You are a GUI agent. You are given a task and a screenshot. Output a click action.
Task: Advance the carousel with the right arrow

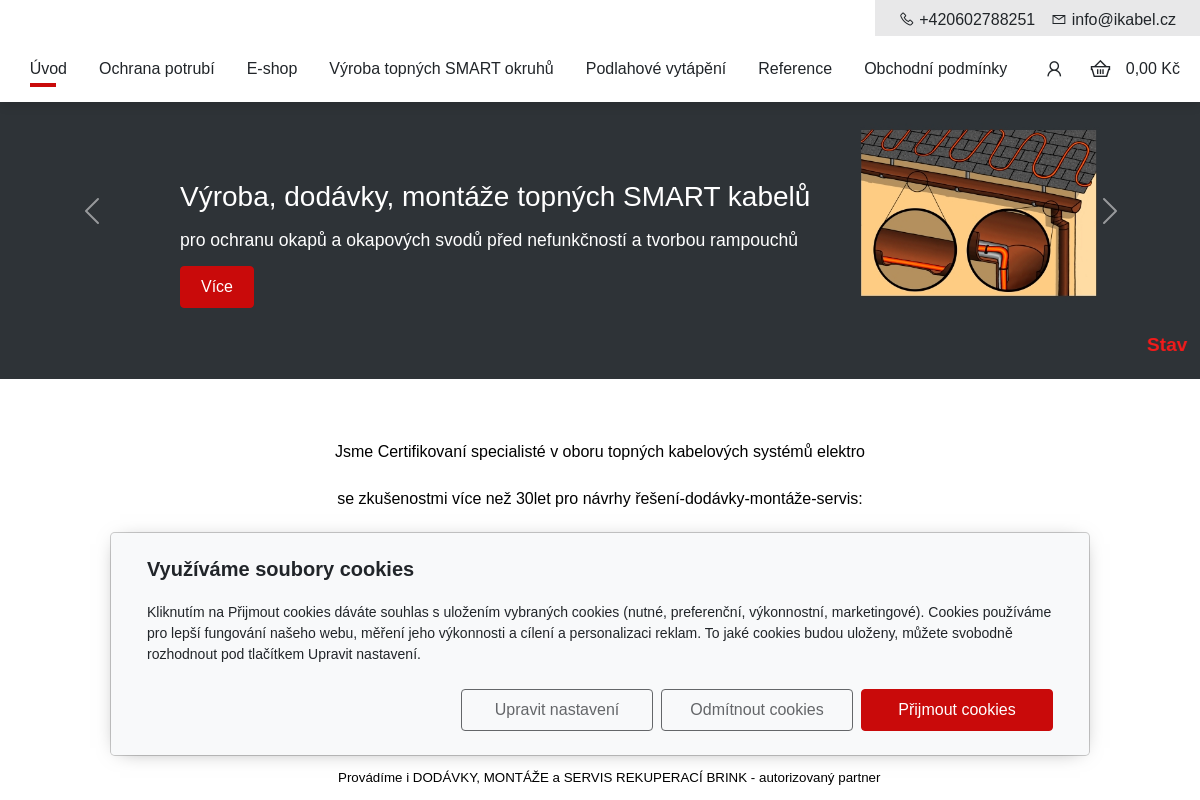pos(1110,211)
